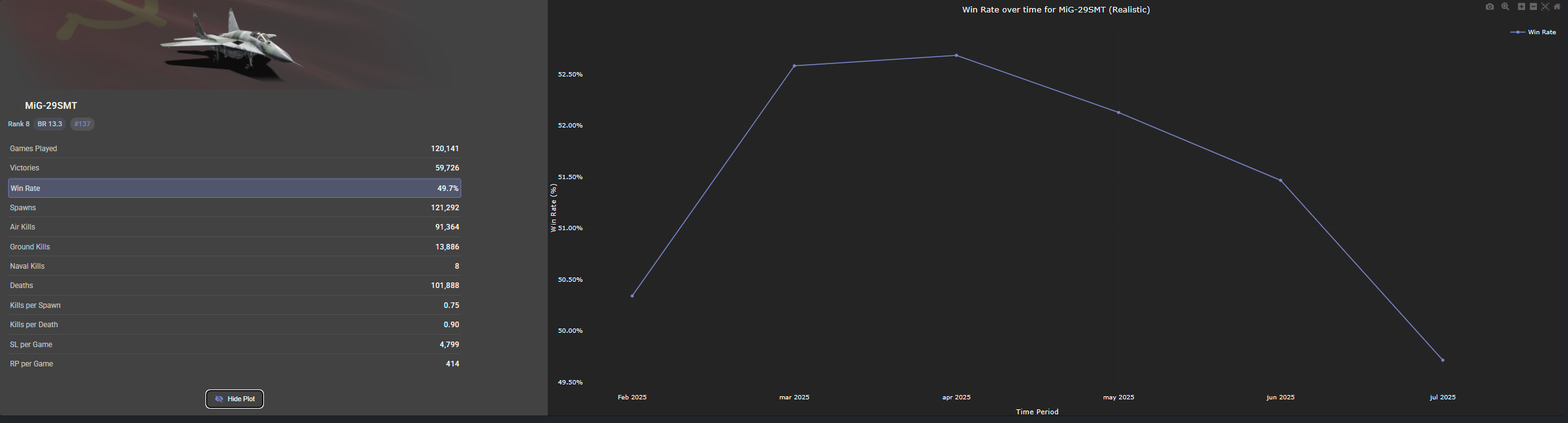Select the Win Rate stat row
The width and height of the screenshot is (1568, 423).
click(235, 188)
